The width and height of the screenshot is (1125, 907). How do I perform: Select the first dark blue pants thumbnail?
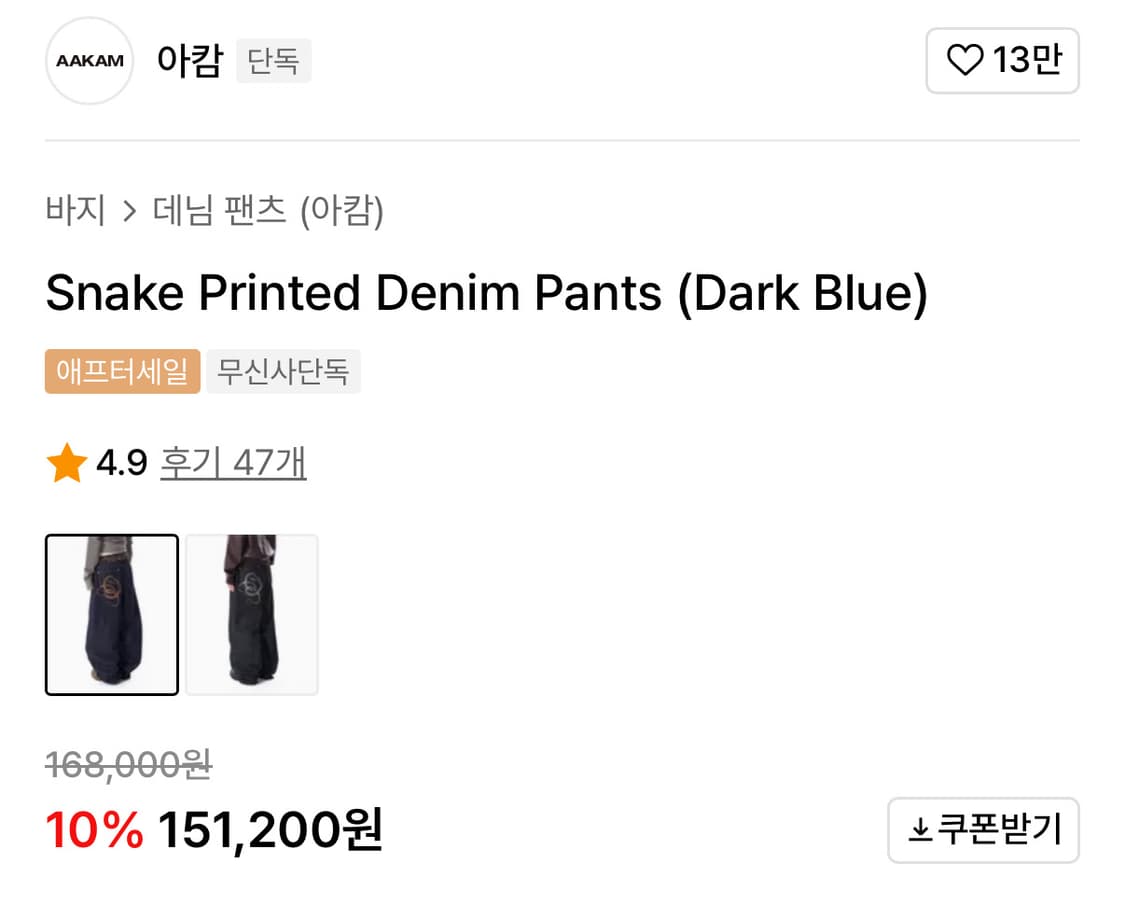112,614
